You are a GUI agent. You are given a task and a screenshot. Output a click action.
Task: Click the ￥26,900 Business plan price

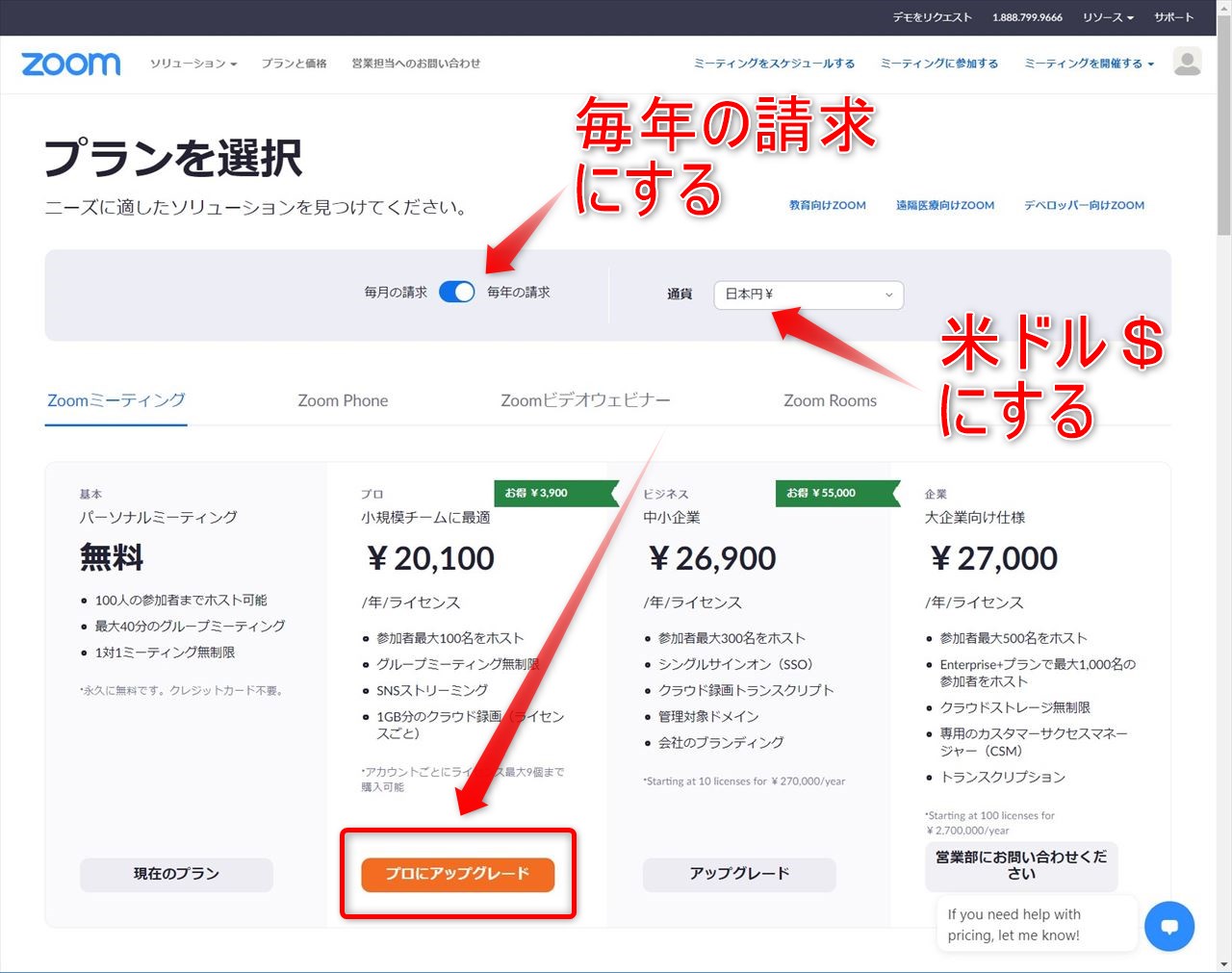pyautogui.click(x=712, y=558)
